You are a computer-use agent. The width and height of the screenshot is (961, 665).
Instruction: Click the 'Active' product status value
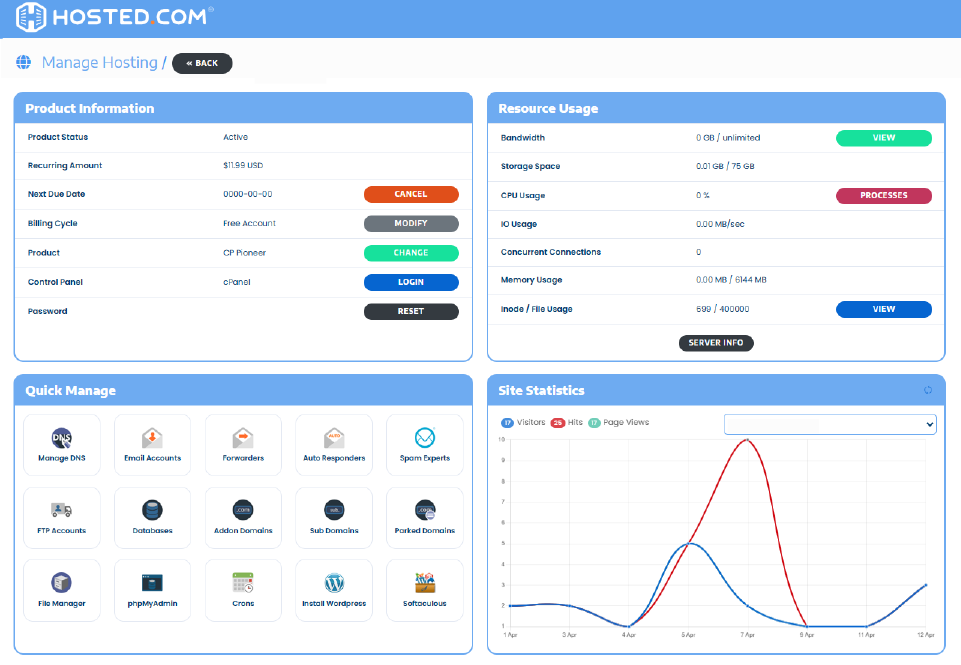coord(235,137)
